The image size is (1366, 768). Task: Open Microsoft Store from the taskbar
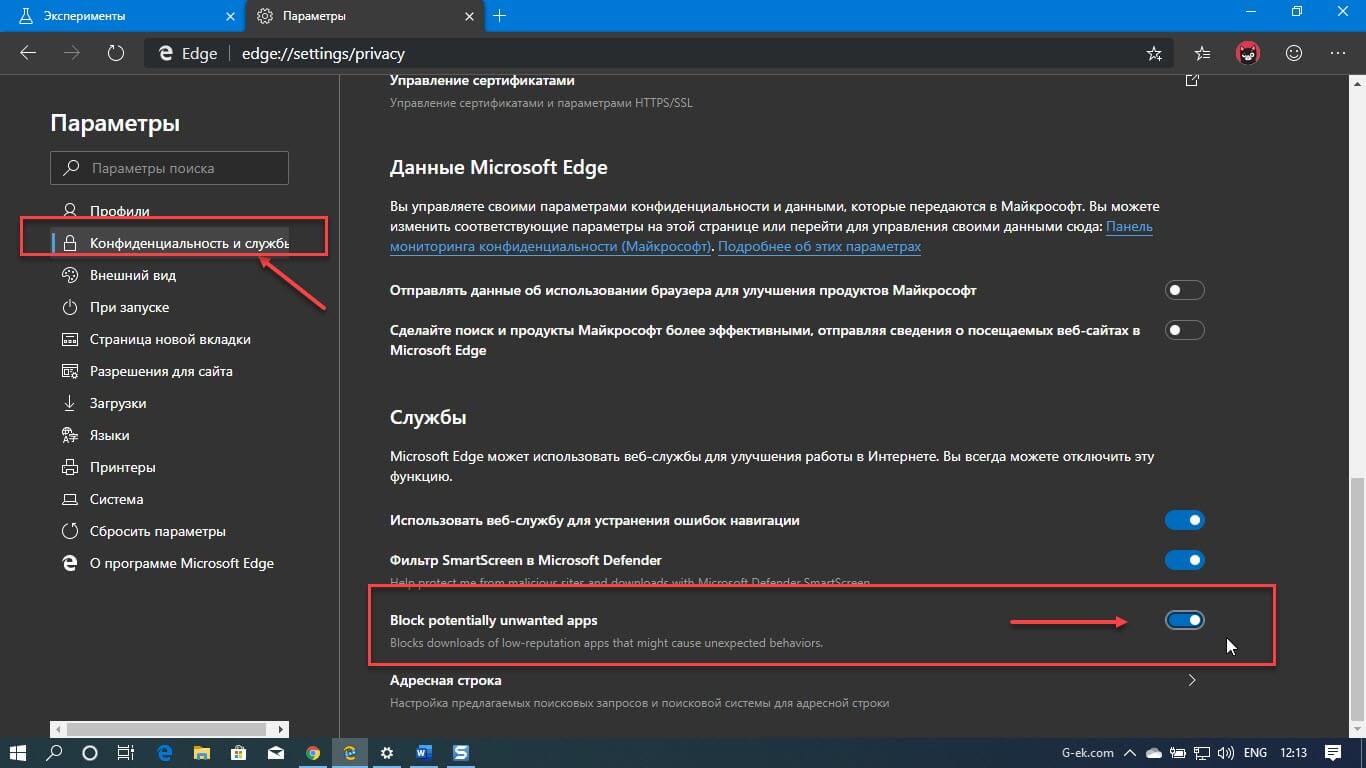238,752
